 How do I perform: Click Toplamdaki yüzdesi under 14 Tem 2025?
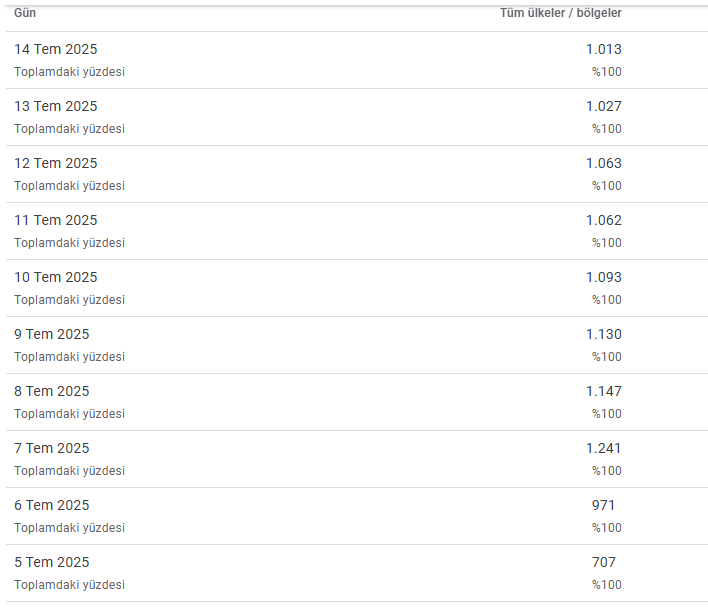coord(70,72)
